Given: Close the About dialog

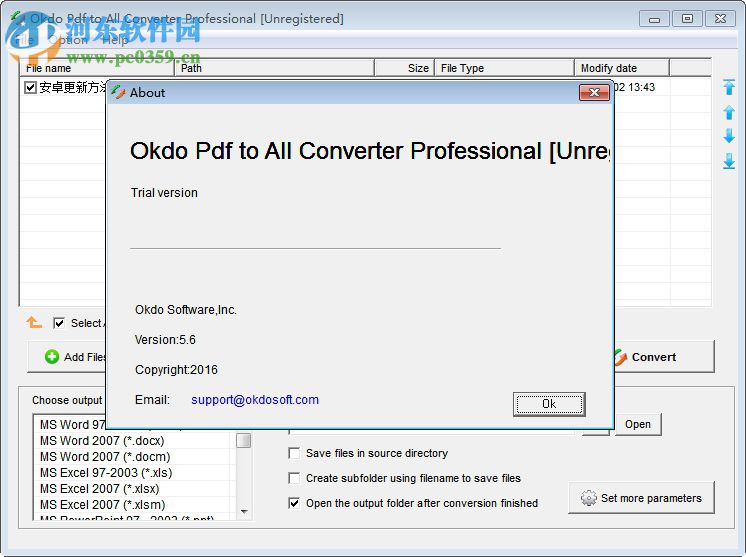Looking at the screenshot, I should (594, 92).
